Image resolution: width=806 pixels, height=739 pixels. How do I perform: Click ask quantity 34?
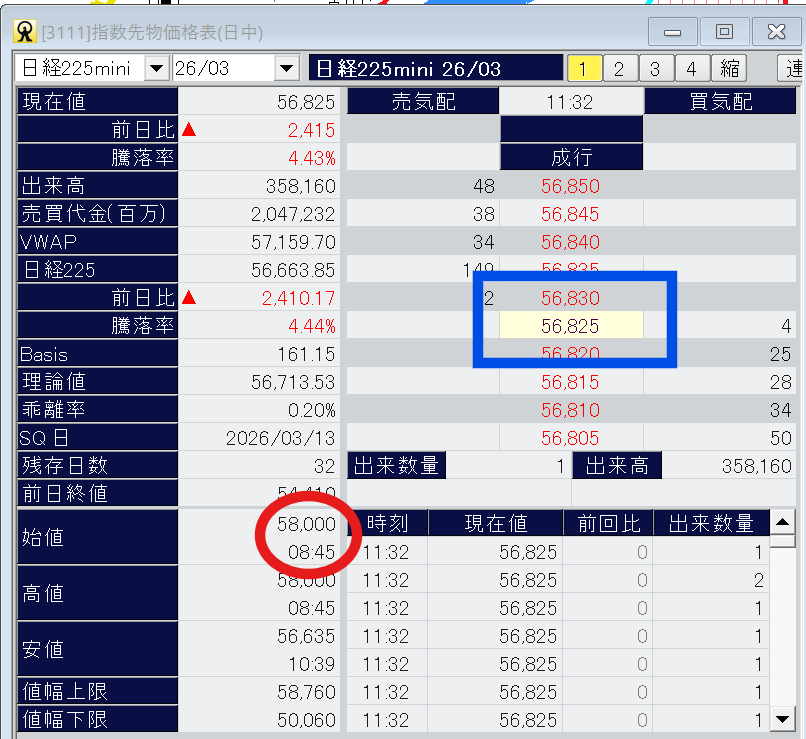pyautogui.click(x=484, y=242)
